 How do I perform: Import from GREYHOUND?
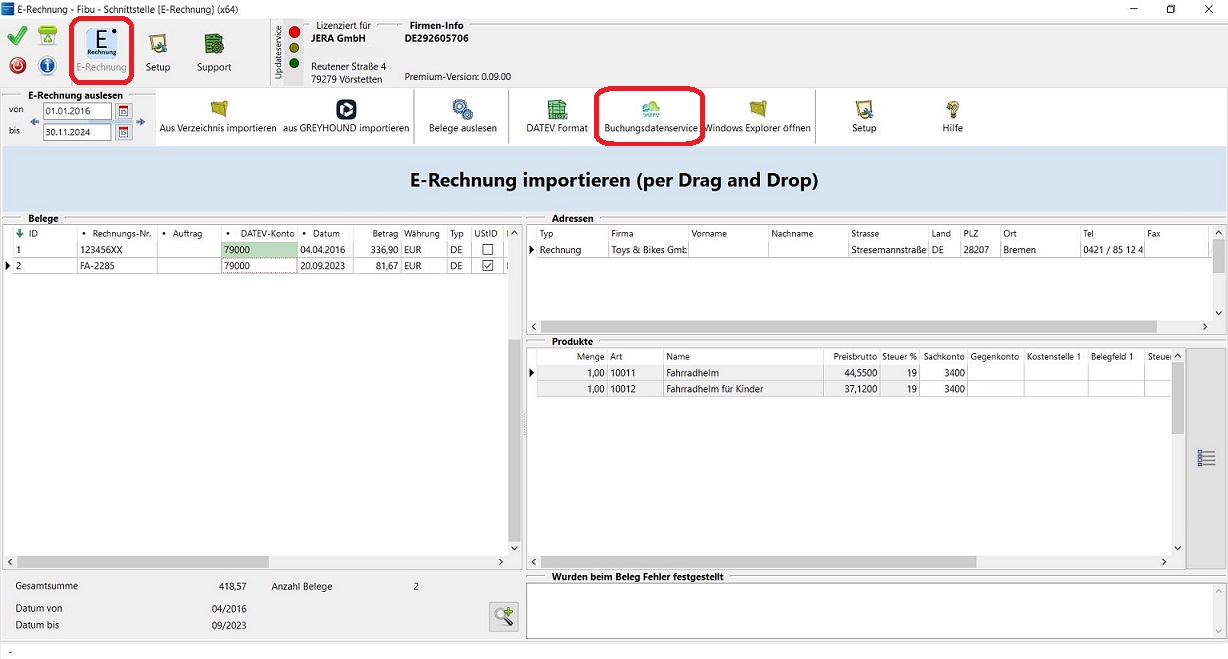pos(346,110)
